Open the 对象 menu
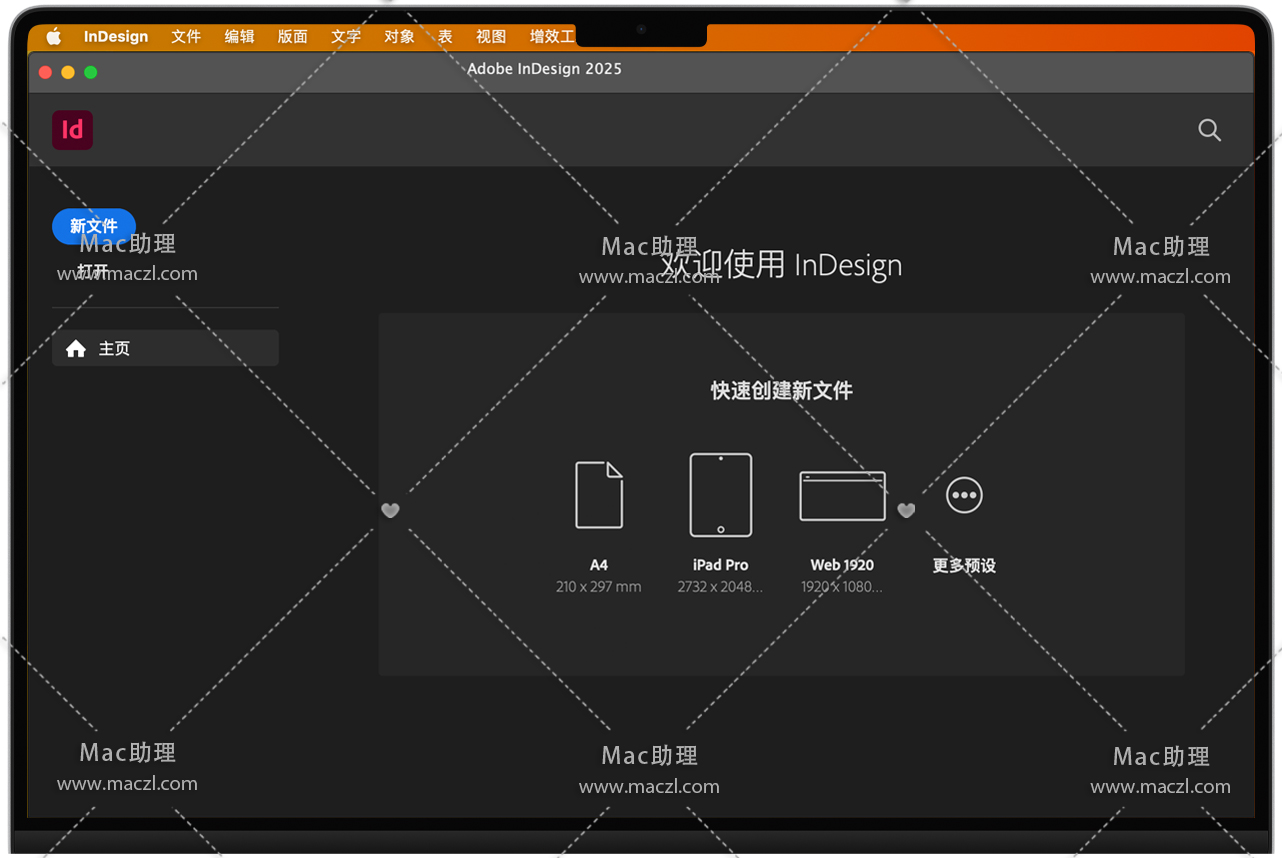This screenshot has height=858, width=1282. 399,37
